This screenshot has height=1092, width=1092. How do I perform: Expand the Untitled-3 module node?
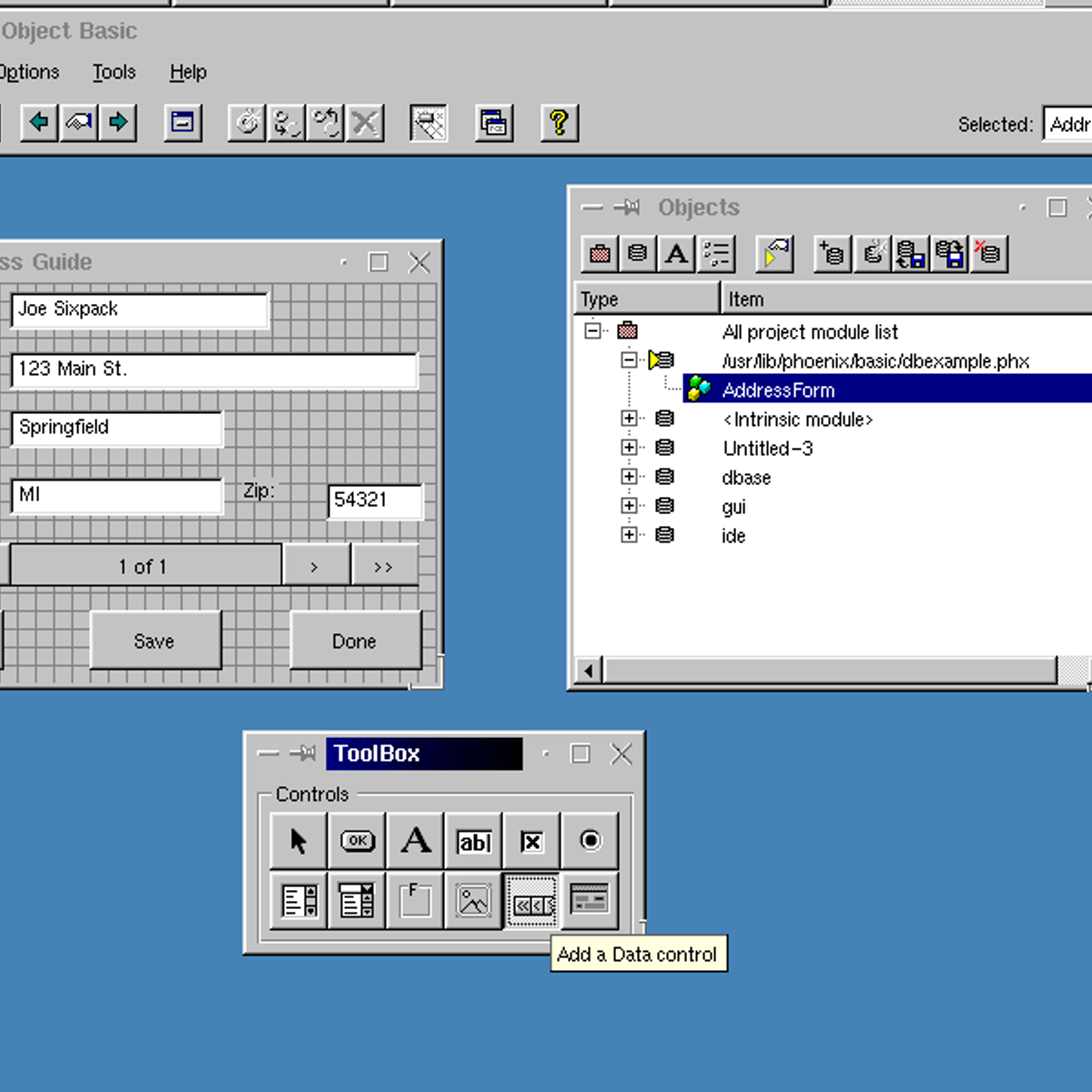629,447
